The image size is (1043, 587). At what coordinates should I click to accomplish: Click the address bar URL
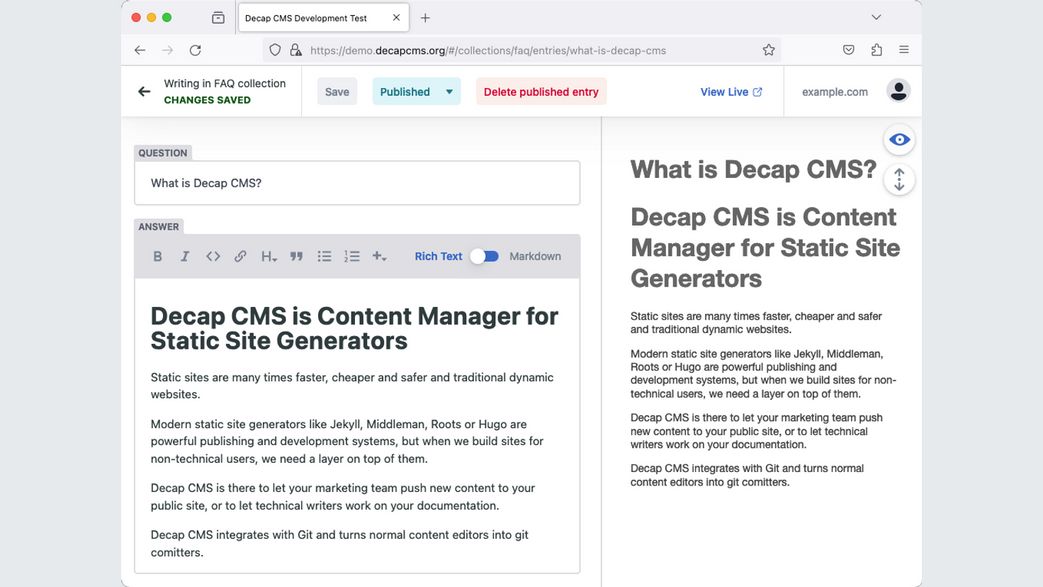(488, 51)
